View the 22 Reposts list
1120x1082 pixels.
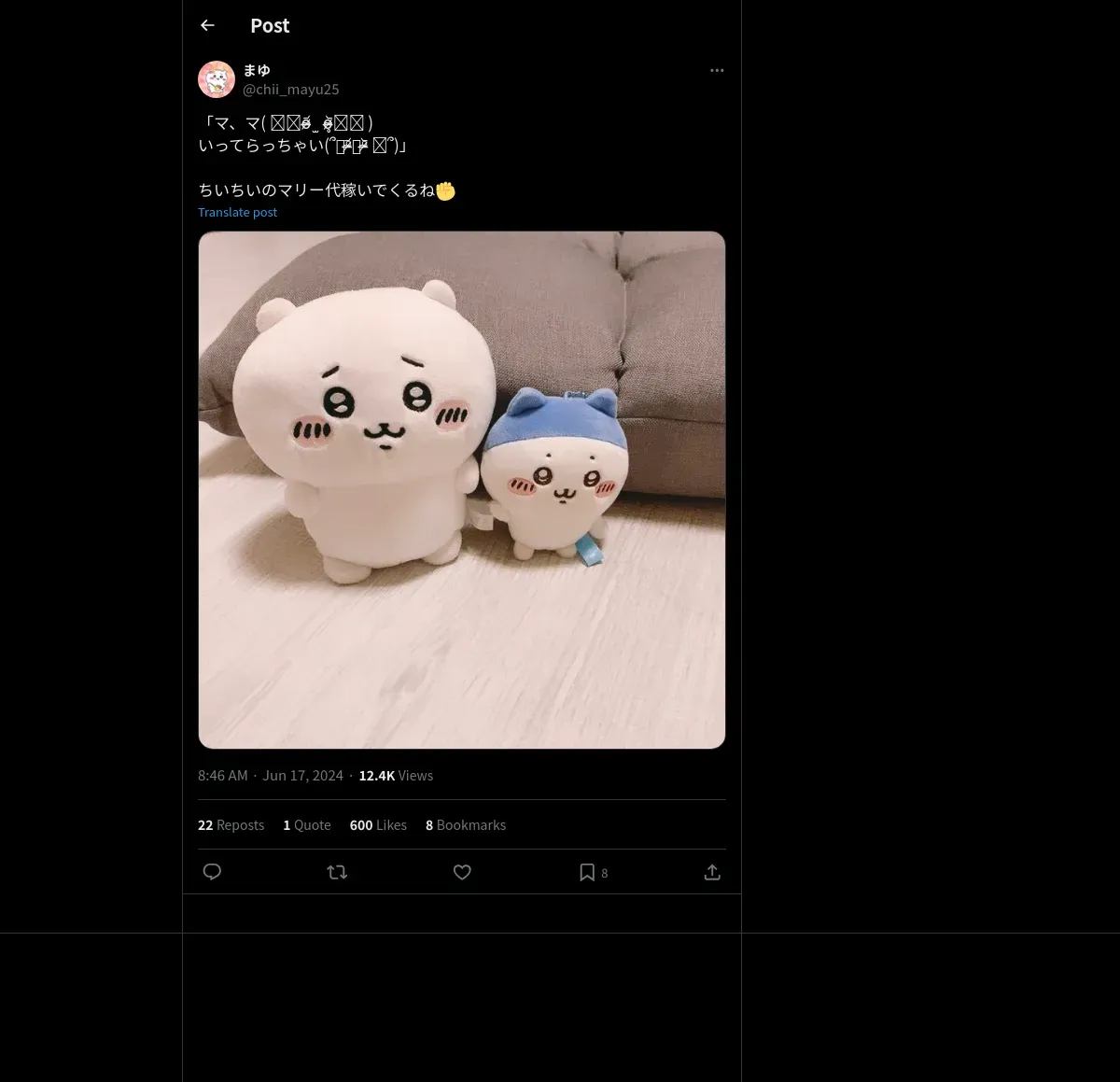231,825
